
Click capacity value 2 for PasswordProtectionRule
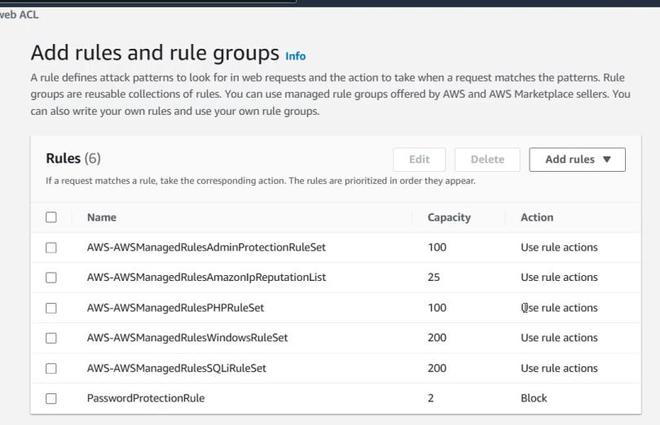click(x=431, y=398)
